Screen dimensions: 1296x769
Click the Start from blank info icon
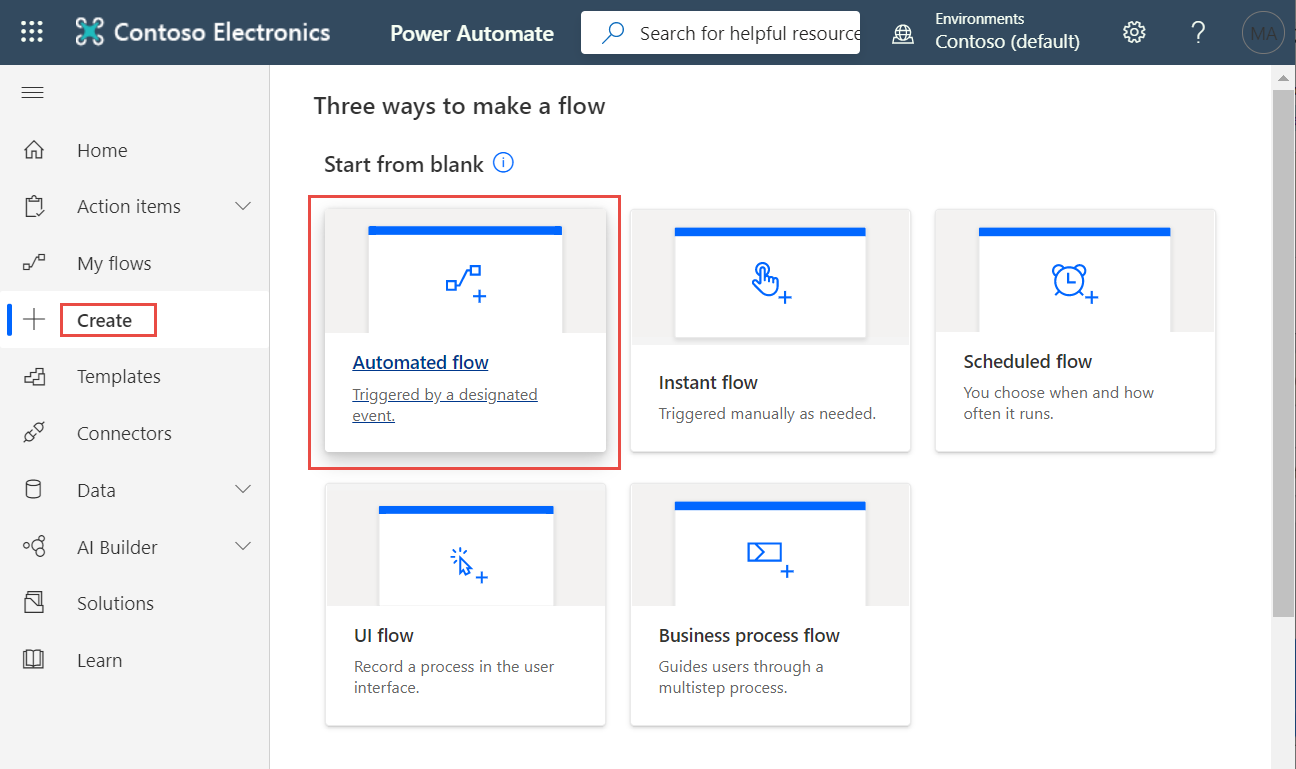[x=504, y=163]
